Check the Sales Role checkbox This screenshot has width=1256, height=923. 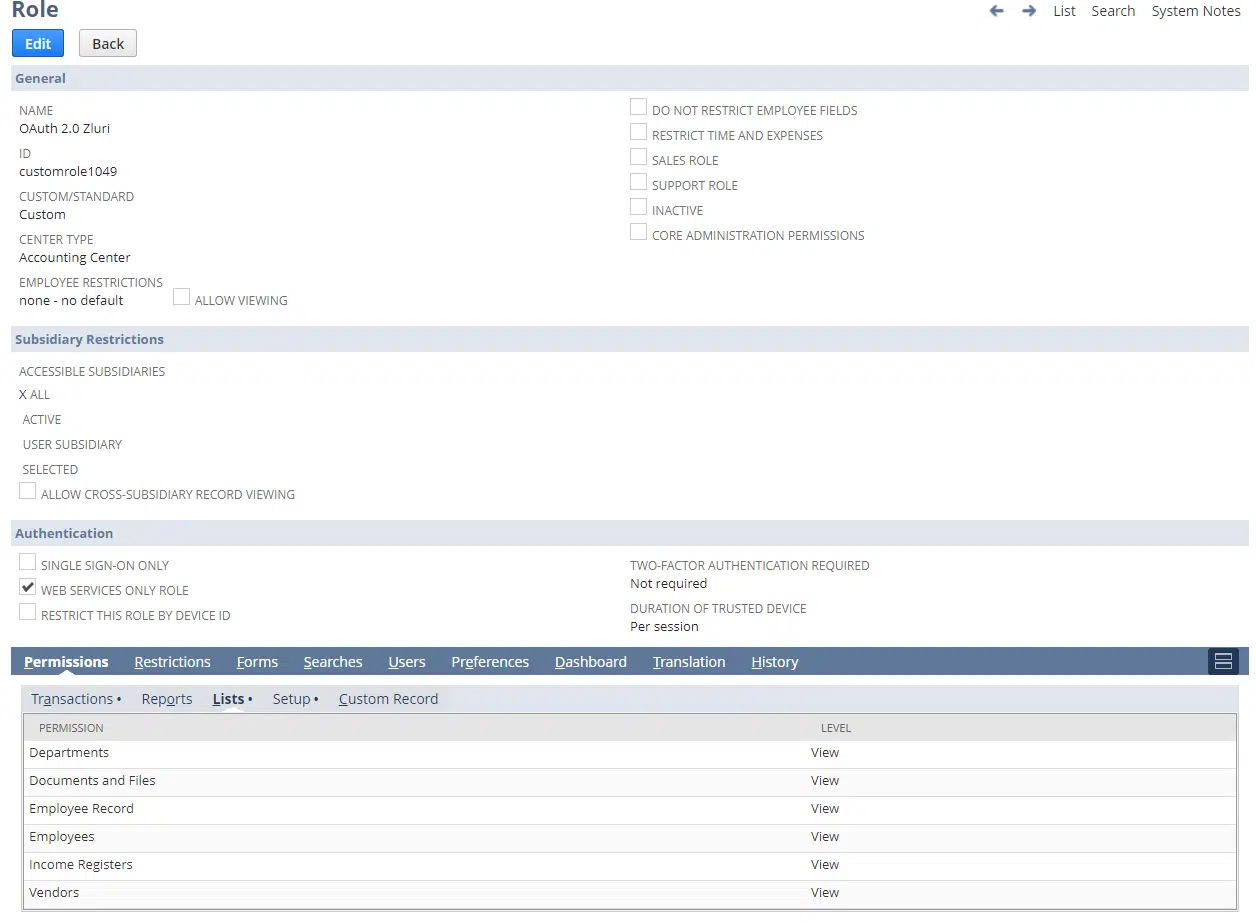click(x=638, y=157)
